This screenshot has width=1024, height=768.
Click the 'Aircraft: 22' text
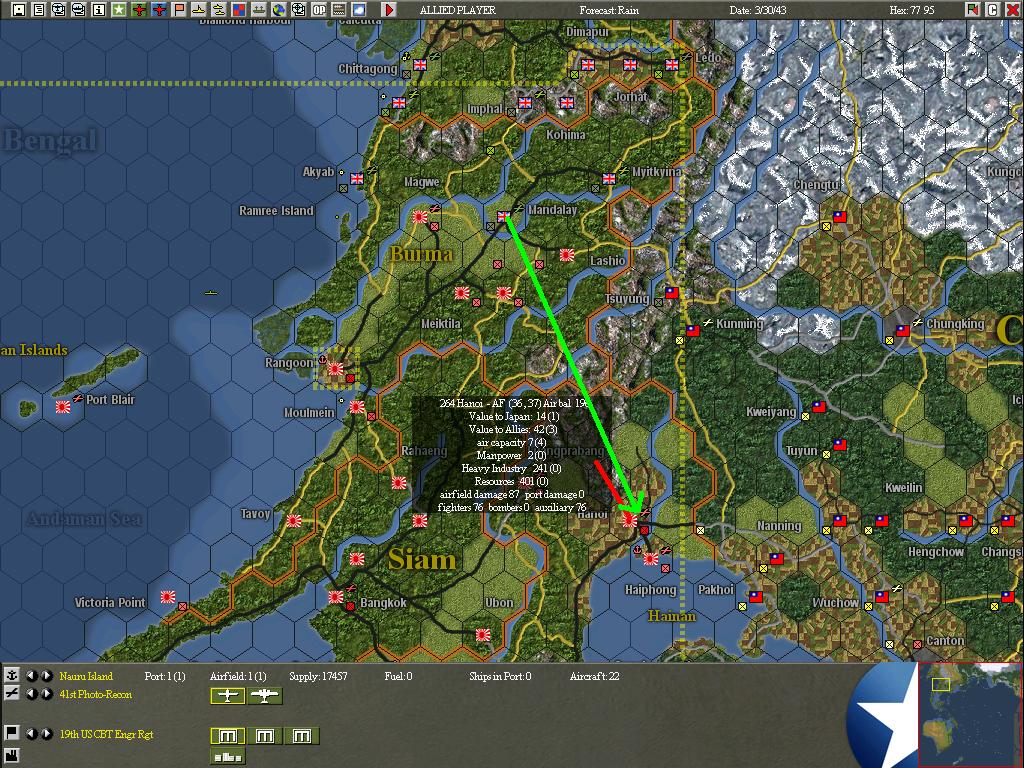point(595,676)
